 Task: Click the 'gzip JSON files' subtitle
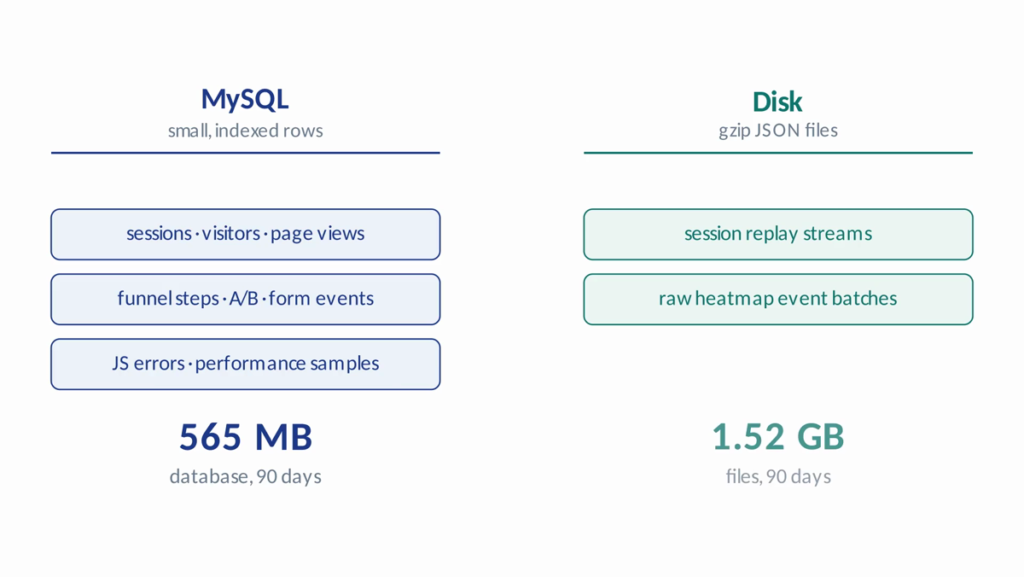778,131
